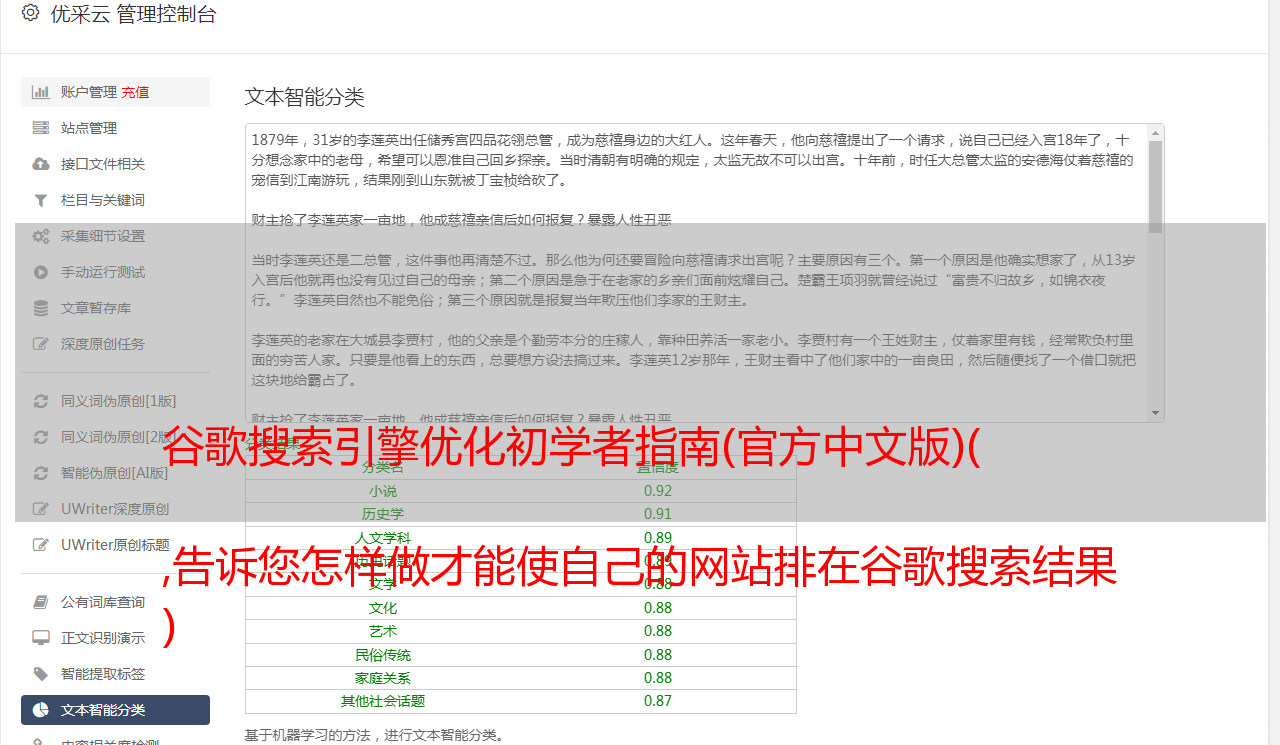Click the 其他社会话题 category cell
The height and width of the screenshot is (745, 1280).
tap(382, 701)
